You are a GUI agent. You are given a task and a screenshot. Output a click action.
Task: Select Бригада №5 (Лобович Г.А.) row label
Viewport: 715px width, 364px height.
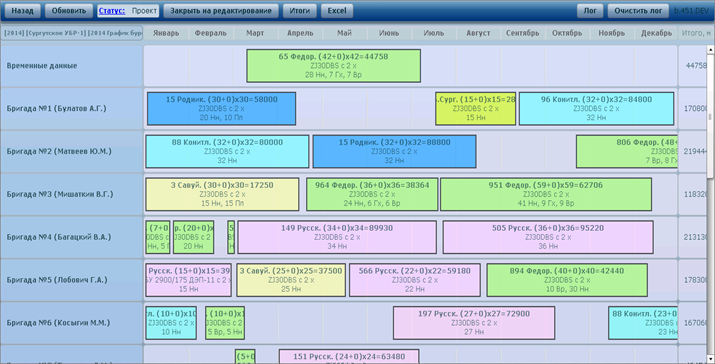(57, 280)
